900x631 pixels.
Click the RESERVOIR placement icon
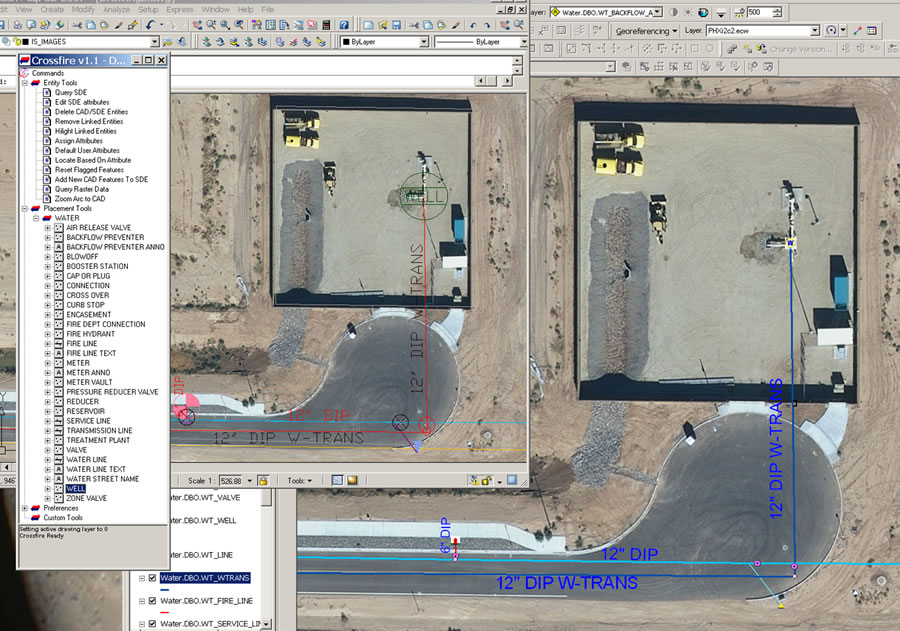click(59, 411)
